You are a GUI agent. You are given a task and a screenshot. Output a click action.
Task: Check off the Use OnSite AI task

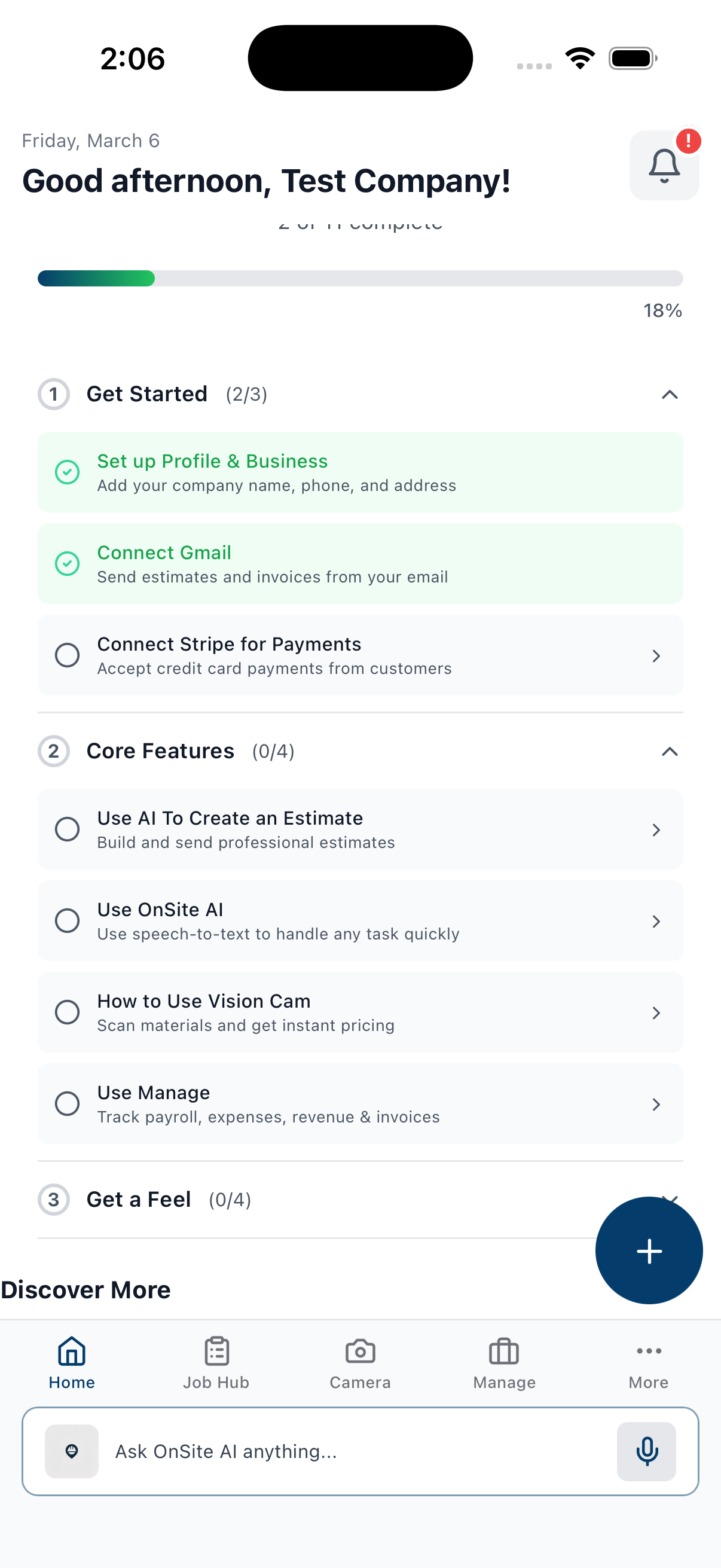(68, 921)
